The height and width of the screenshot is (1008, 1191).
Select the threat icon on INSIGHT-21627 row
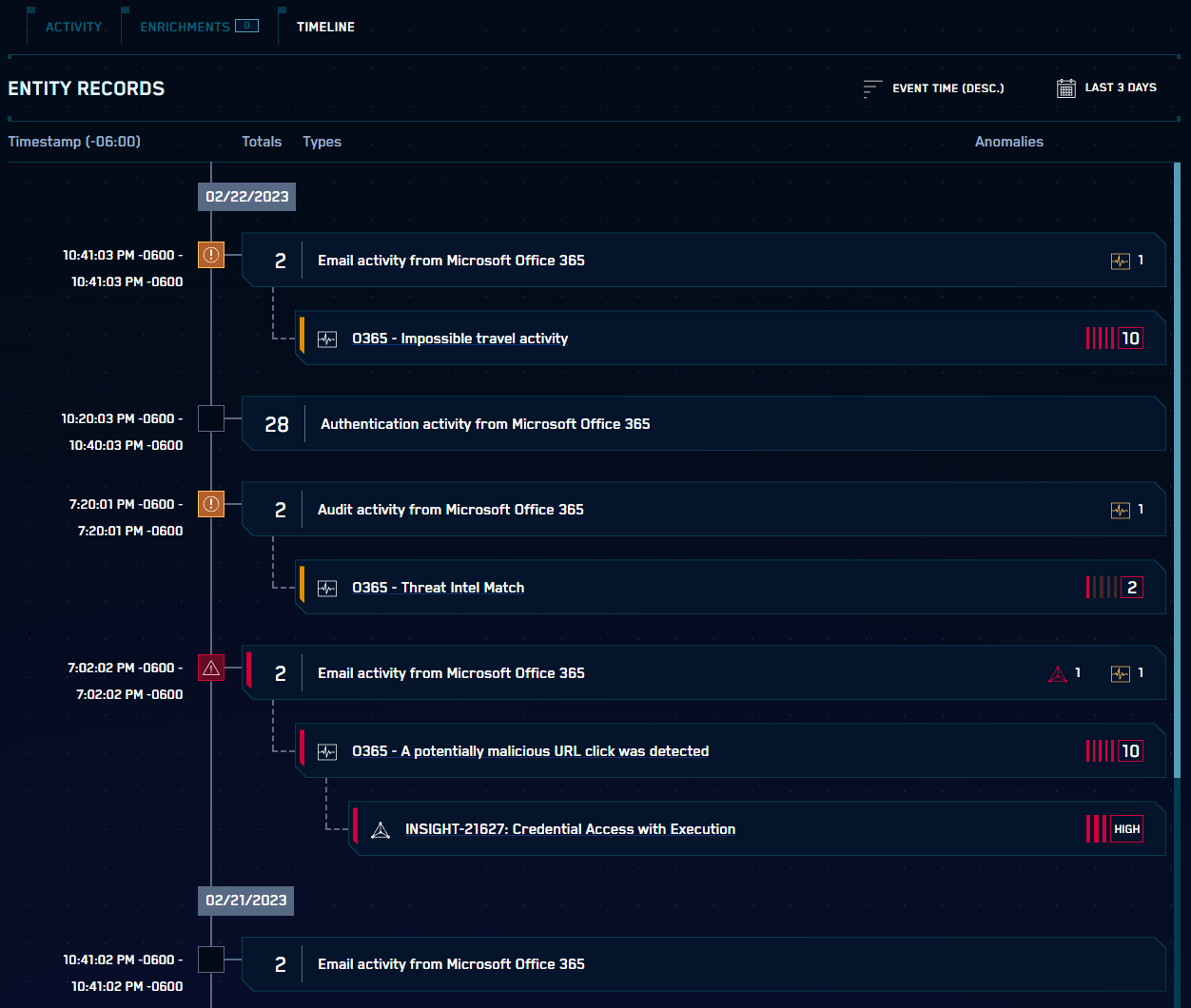381,829
